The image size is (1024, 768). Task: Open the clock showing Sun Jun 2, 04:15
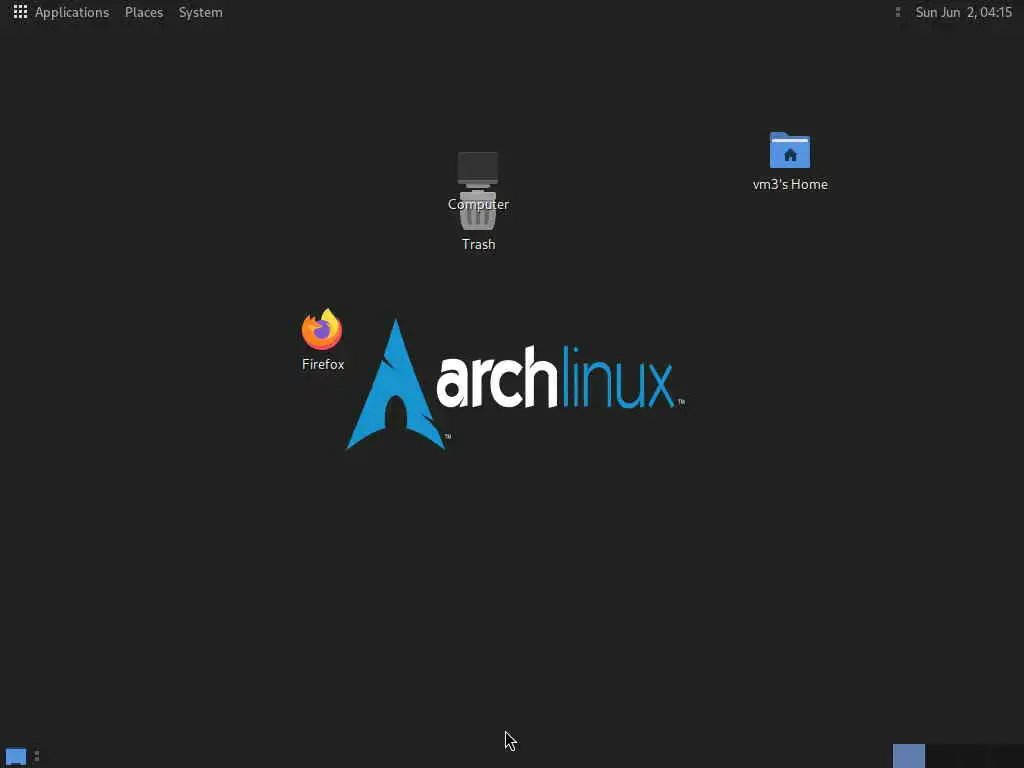coord(963,12)
